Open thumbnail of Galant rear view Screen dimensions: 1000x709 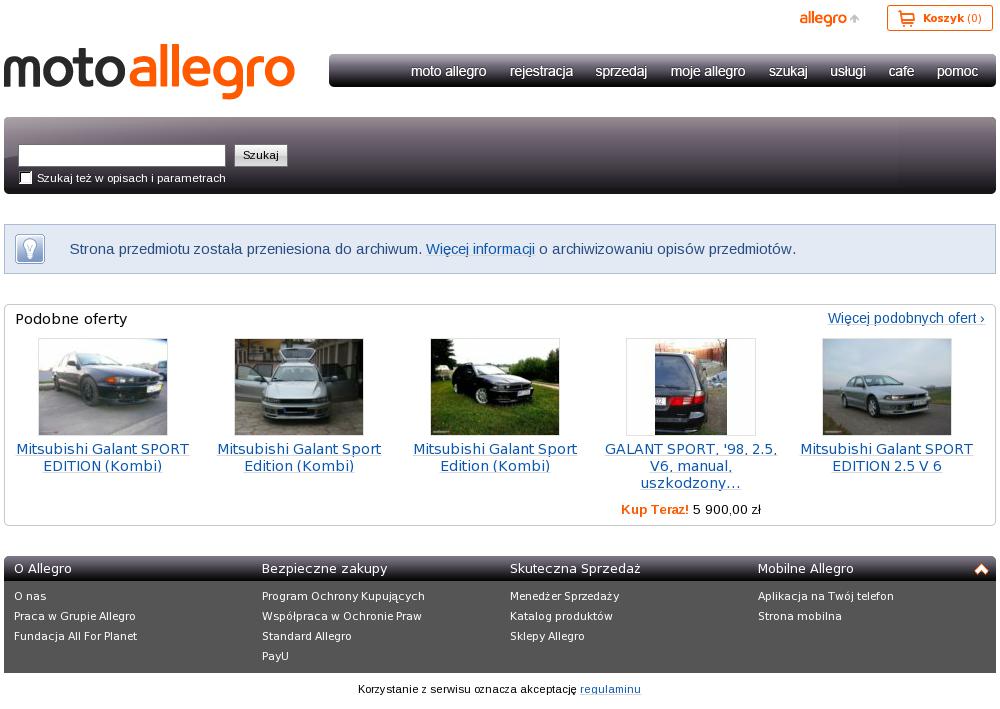[x=691, y=387]
